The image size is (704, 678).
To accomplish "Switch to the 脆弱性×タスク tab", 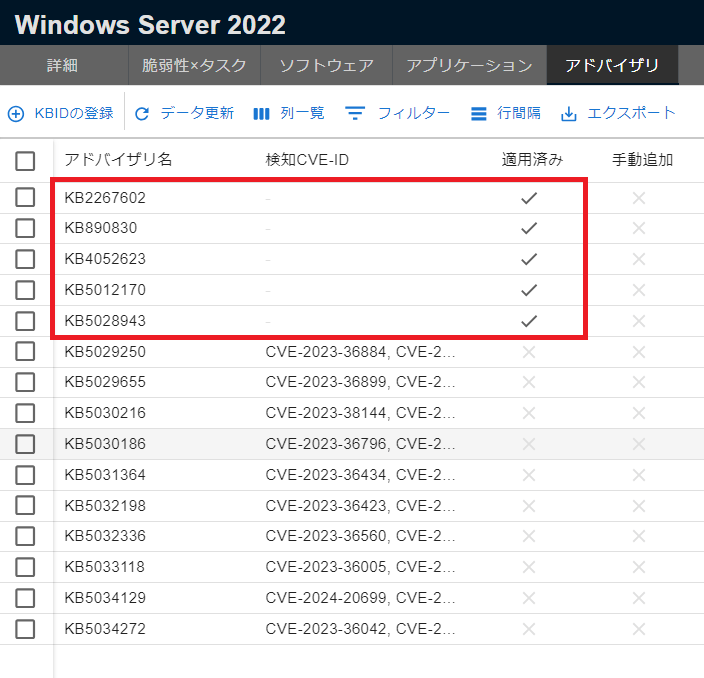I will click(x=194, y=65).
